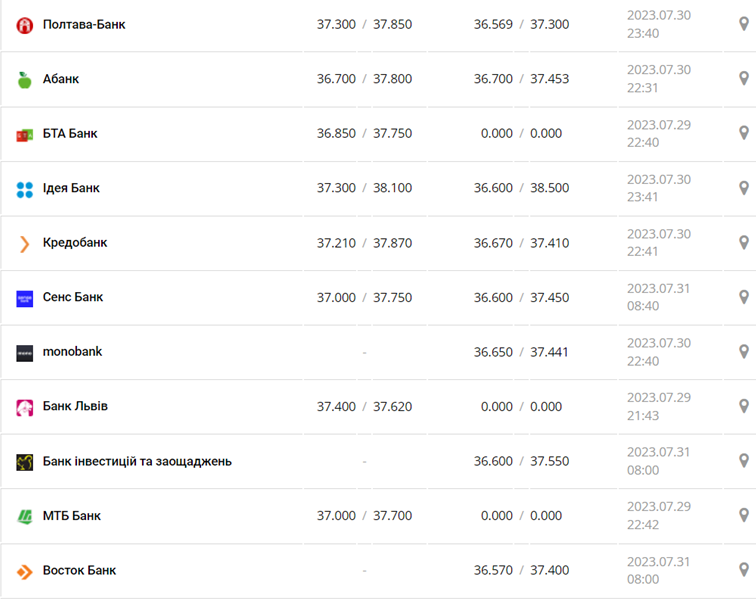Click the Банк Львів name link
The width and height of the screenshot is (756, 599).
click(75, 406)
